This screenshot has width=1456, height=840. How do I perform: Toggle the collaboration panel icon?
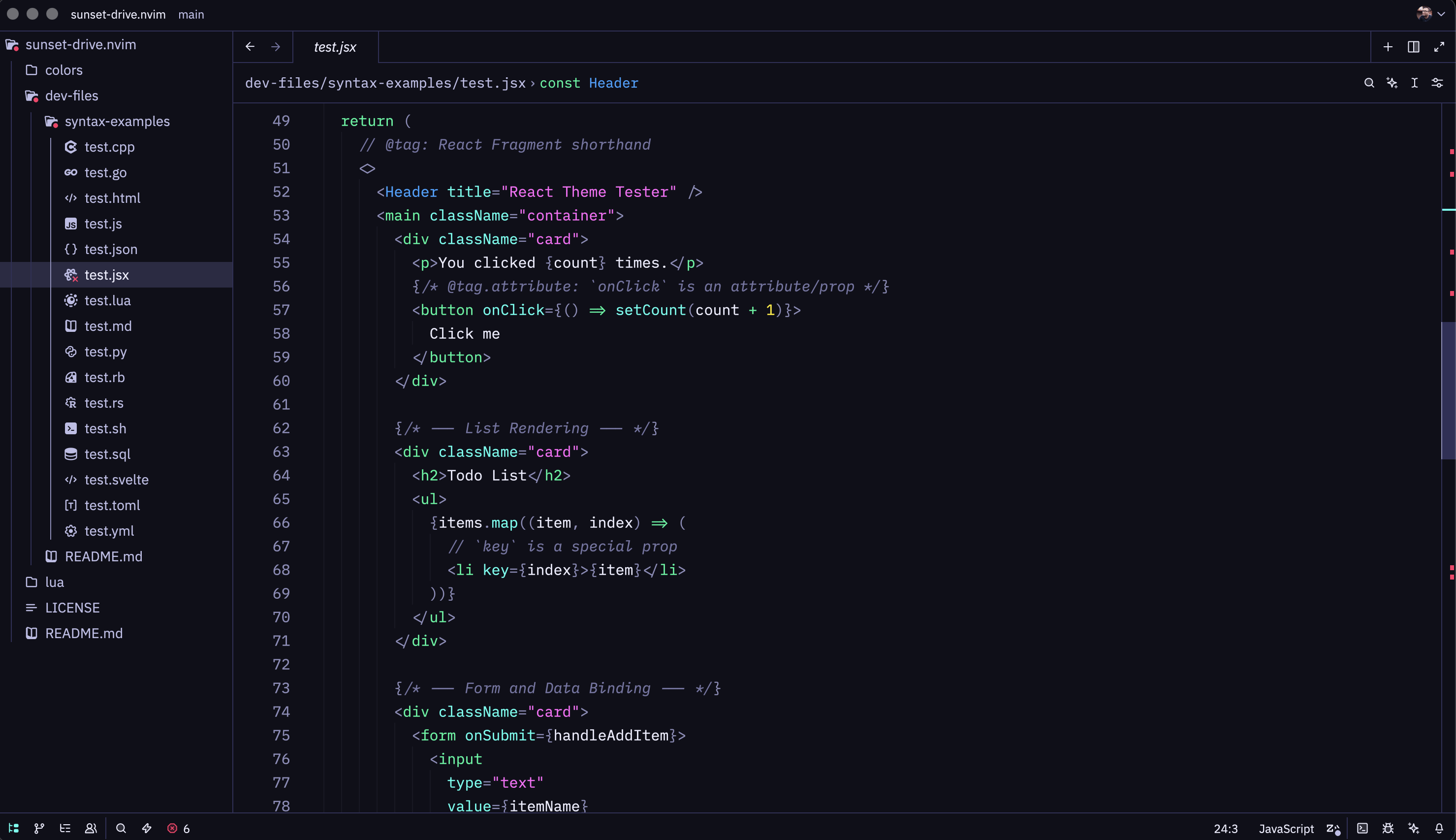click(91, 829)
